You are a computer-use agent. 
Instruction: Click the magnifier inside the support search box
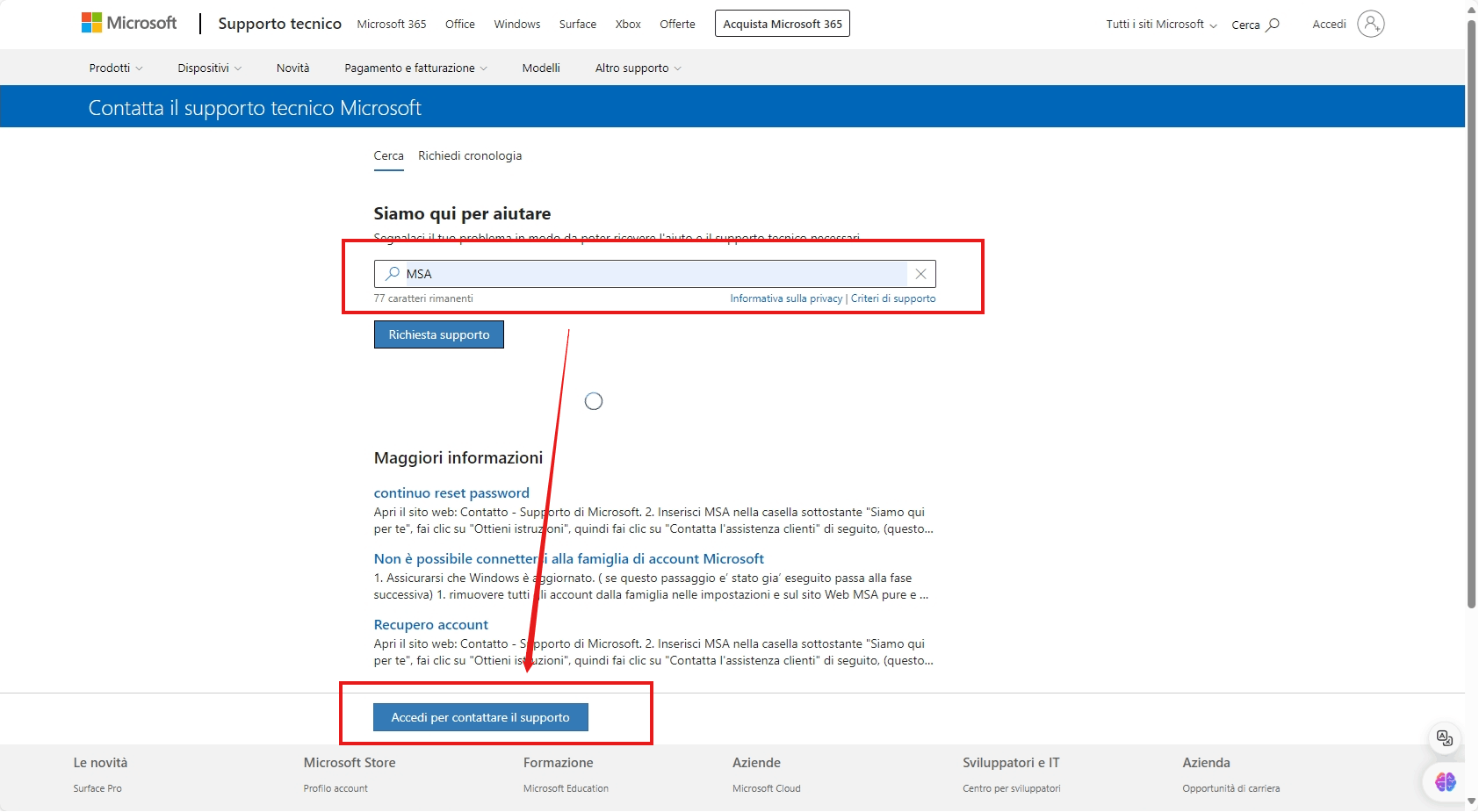click(x=393, y=274)
